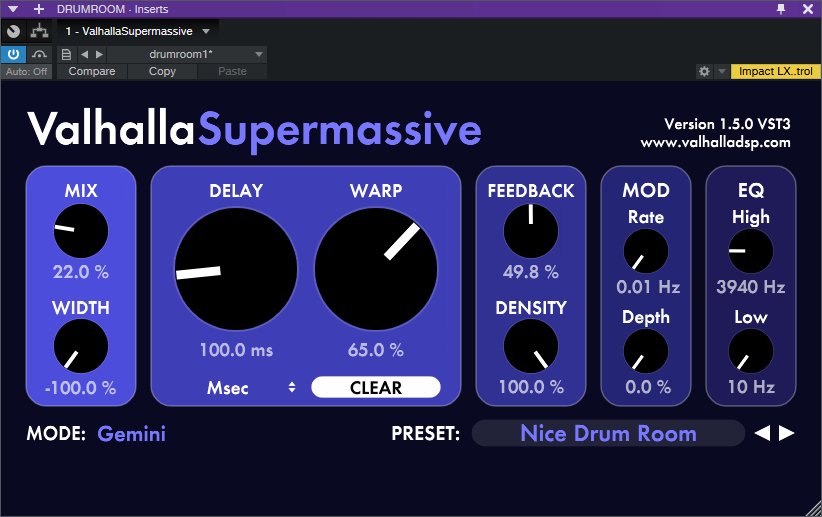The height and width of the screenshot is (517, 822).
Task: Load the next host preset arrow
Action: coord(99,55)
